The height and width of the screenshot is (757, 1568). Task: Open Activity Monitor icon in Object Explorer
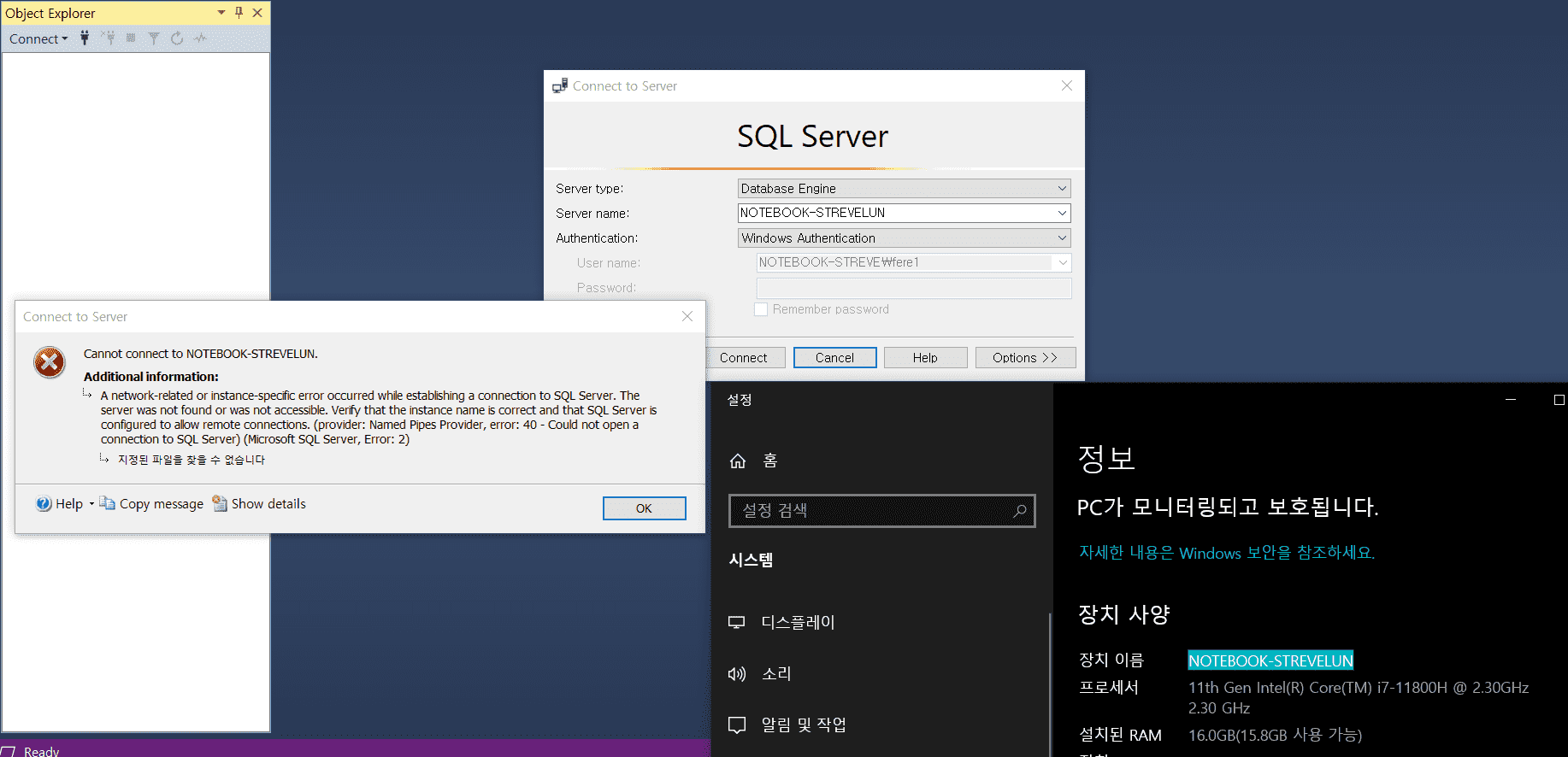point(200,38)
